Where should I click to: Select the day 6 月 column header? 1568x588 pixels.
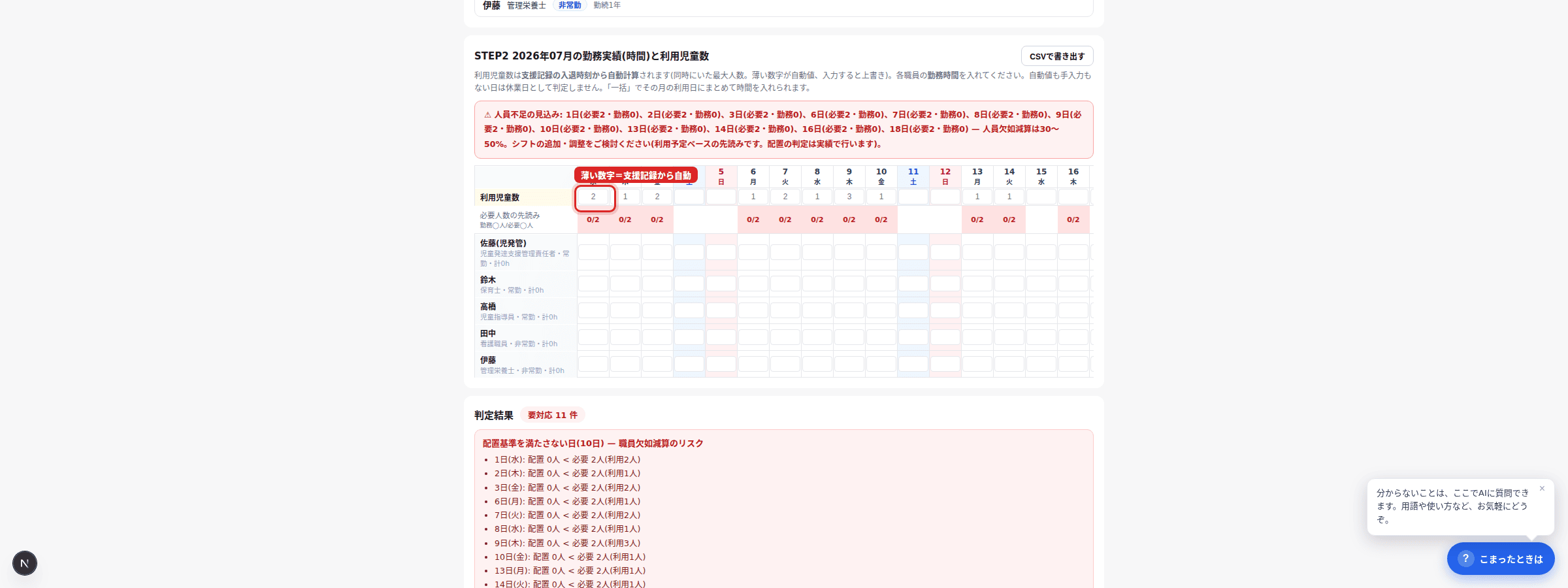753,176
